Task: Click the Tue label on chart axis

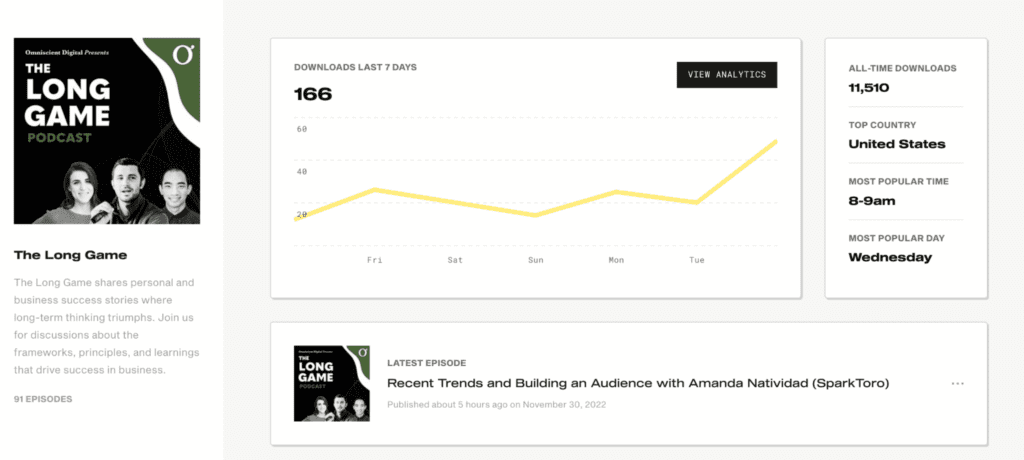Action: [x=697, y=260]
